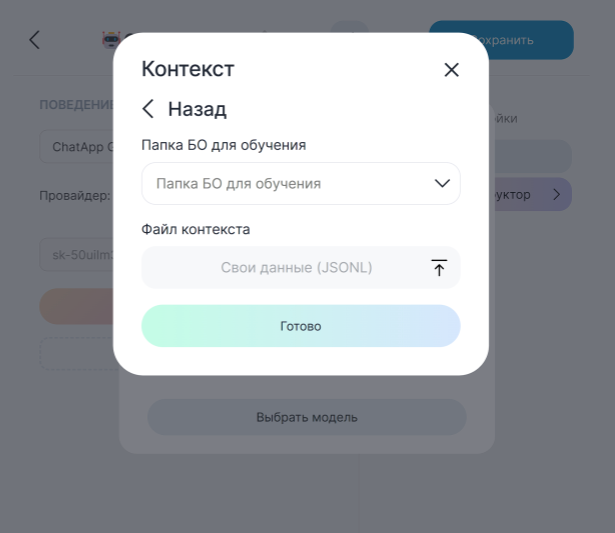Viewport: 615px width, 533px height.
Task: Click the sk-50uilm API key field
Action: coord(78,255)
